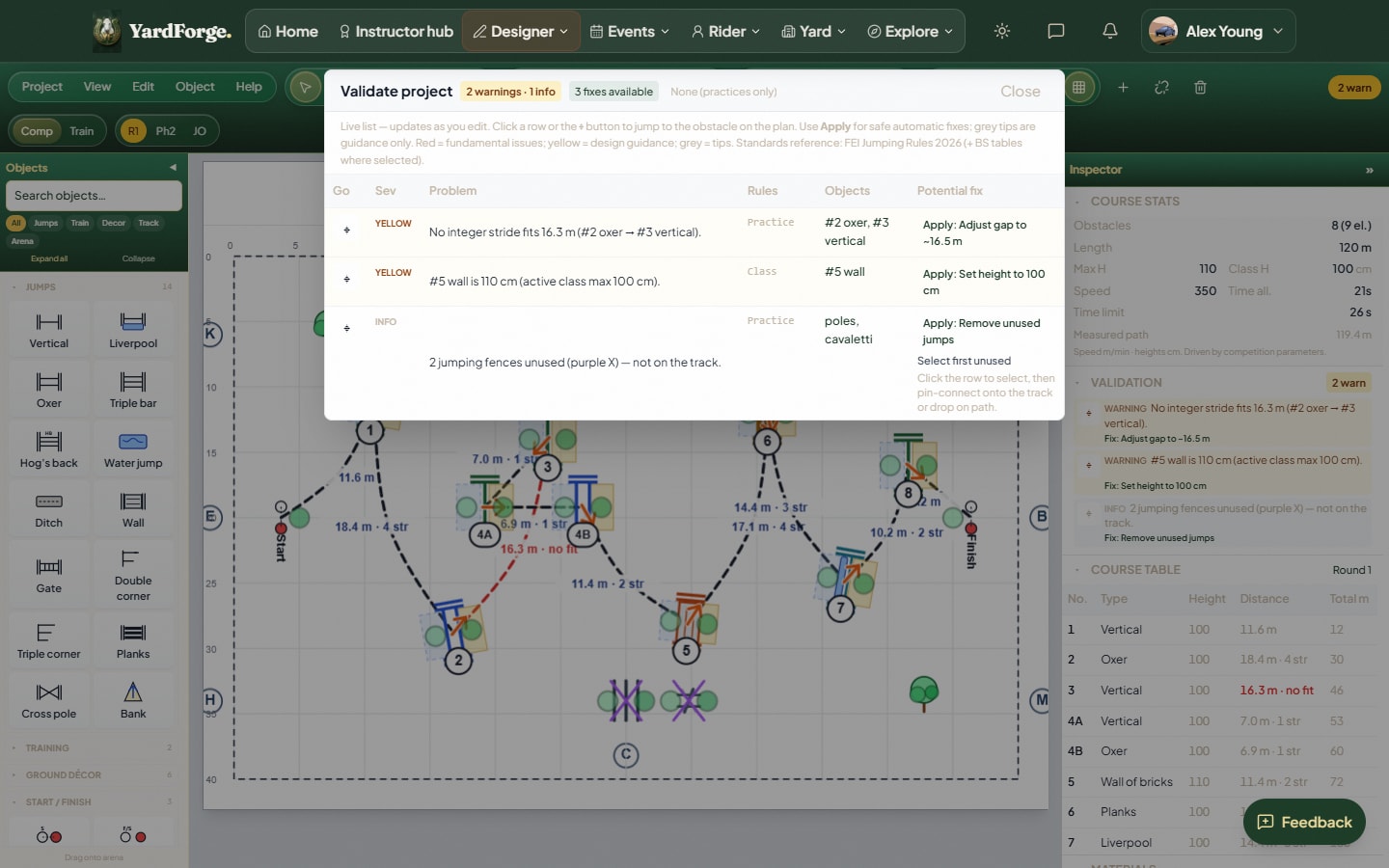The image size is (1389, 868).
Task: Open Alex Young account menu
Action: pos(1218,31)
